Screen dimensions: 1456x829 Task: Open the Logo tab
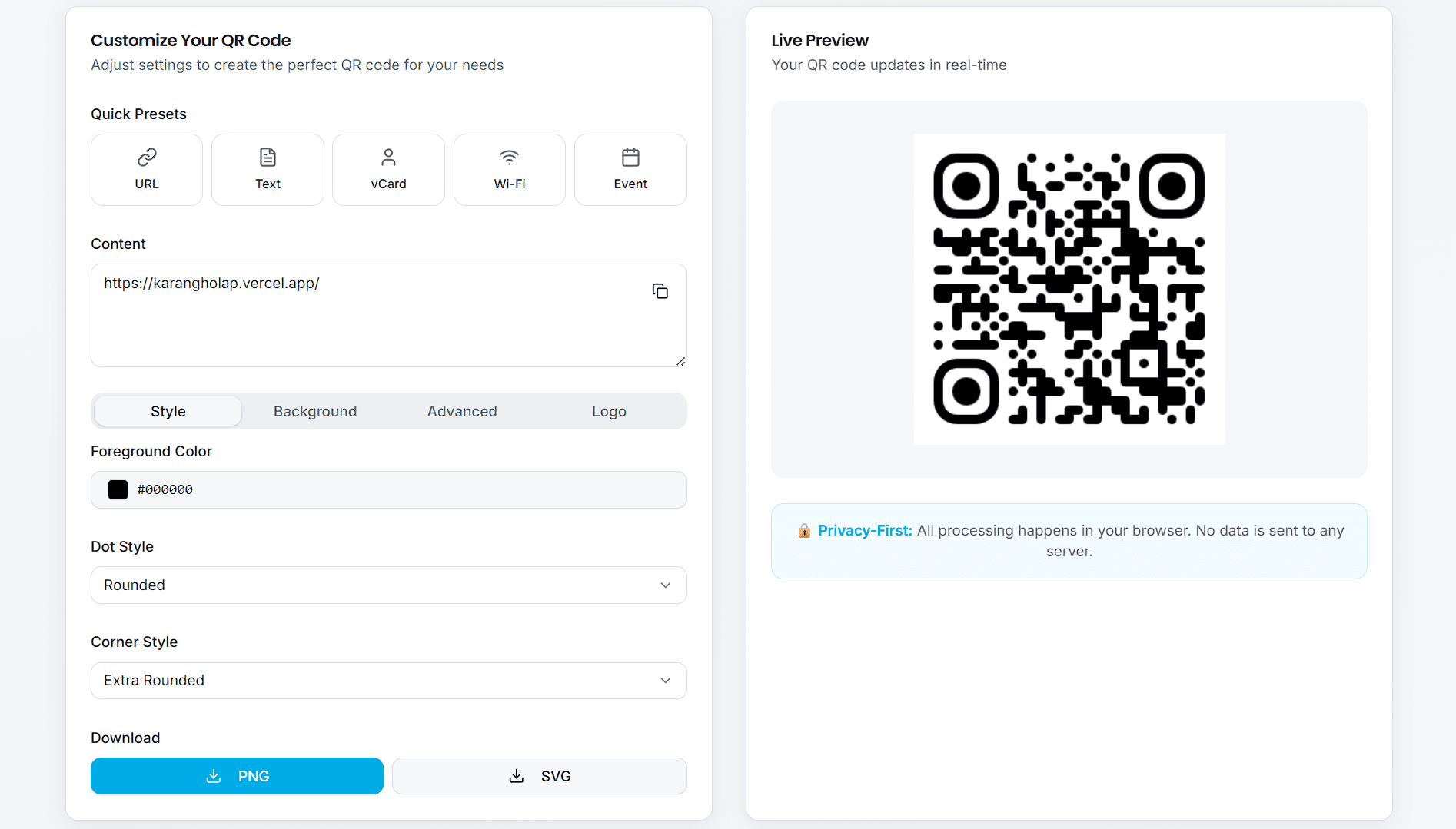609,411
